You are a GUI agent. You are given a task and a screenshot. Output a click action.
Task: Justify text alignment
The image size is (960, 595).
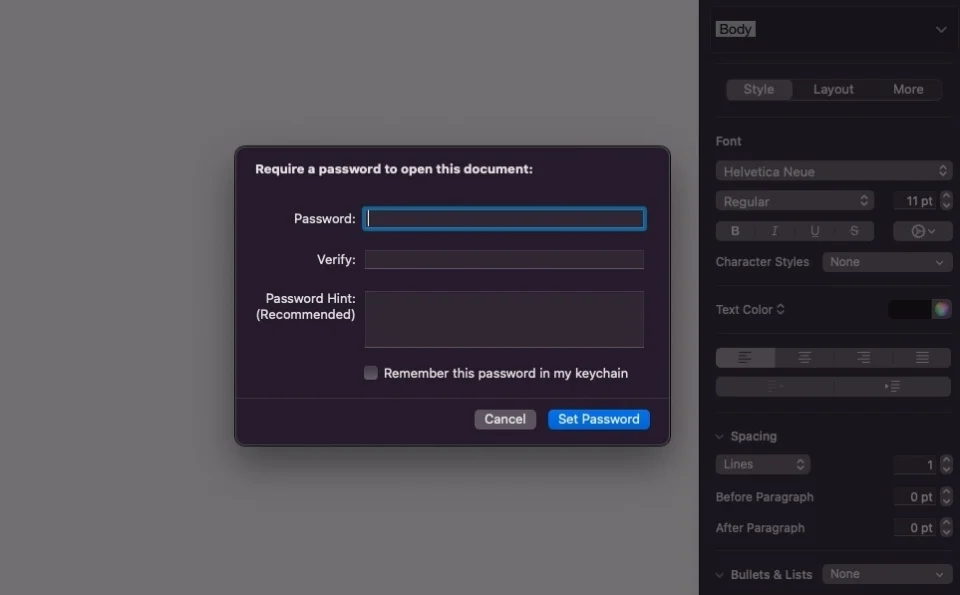[922, 357]
